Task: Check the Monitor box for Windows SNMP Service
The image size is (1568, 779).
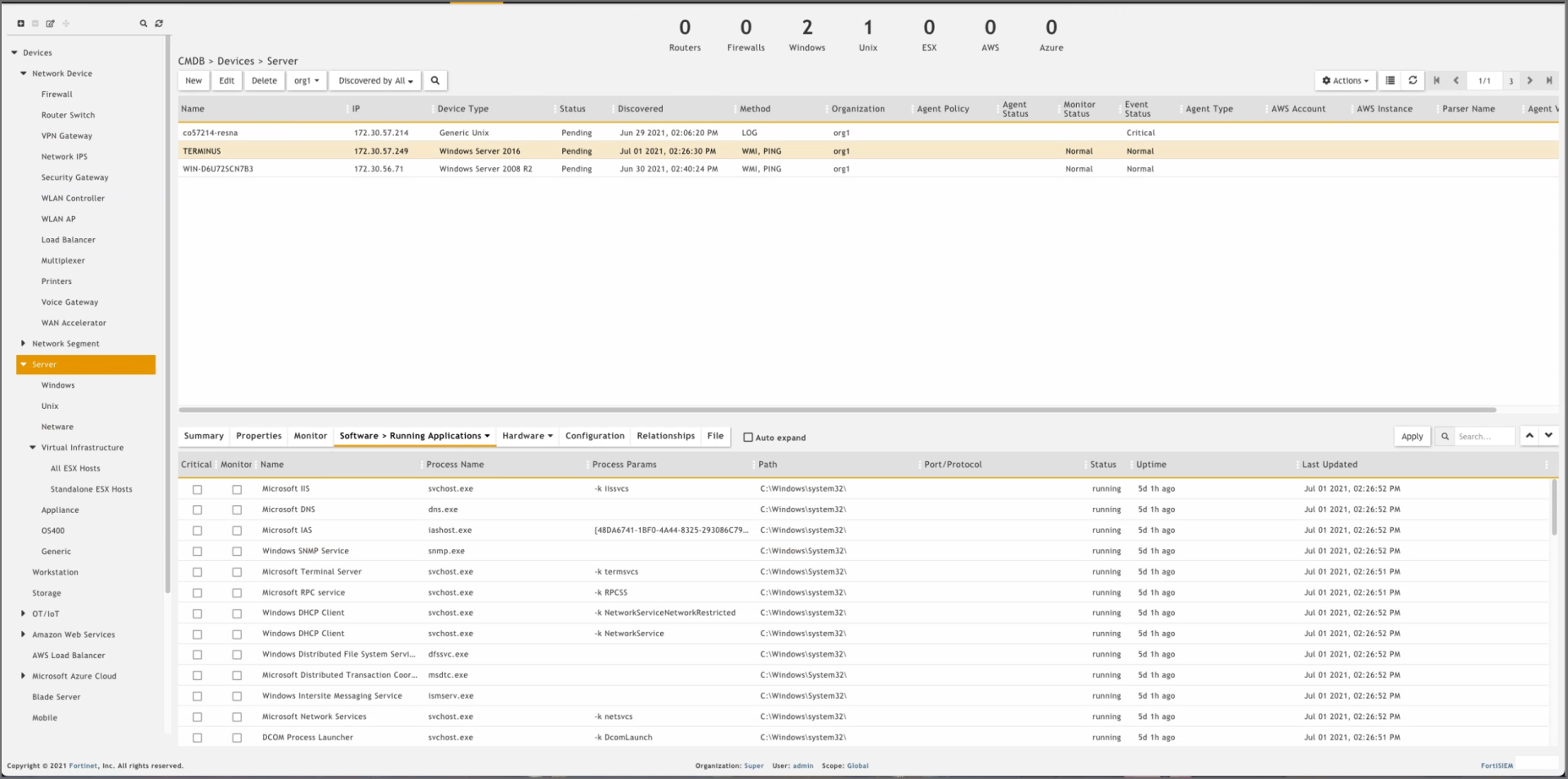Action: pos(237,552)
